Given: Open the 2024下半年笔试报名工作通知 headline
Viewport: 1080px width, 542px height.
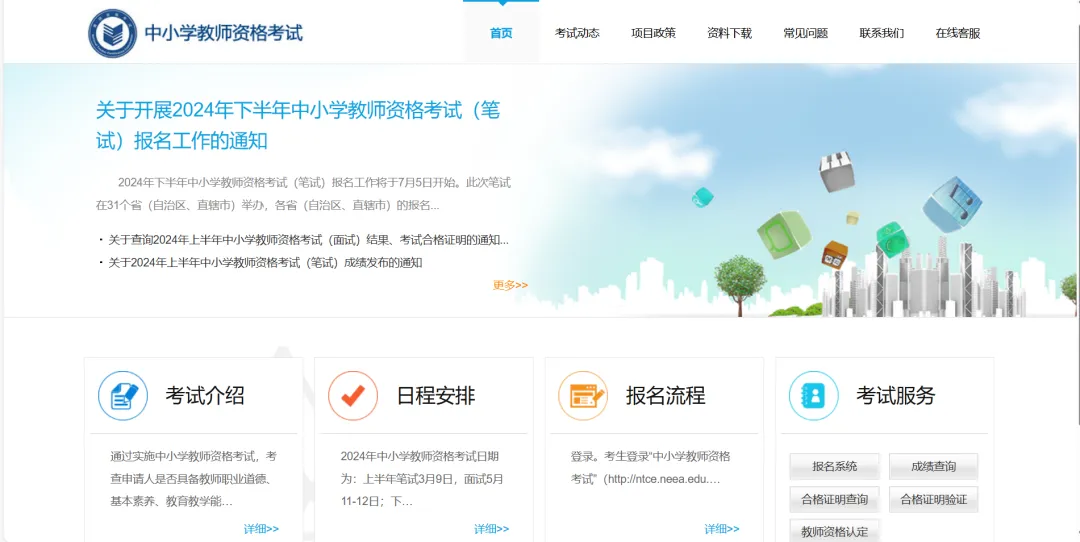Looking at the screenshot, I should coord(297,125).
